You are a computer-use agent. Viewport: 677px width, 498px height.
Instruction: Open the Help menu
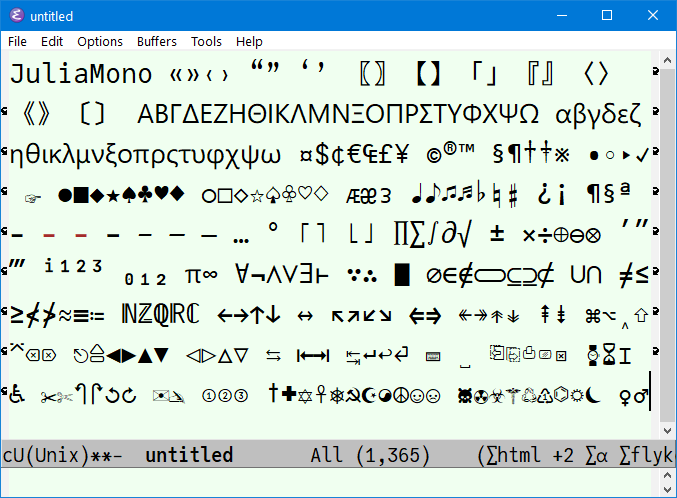tap(249, 41)
